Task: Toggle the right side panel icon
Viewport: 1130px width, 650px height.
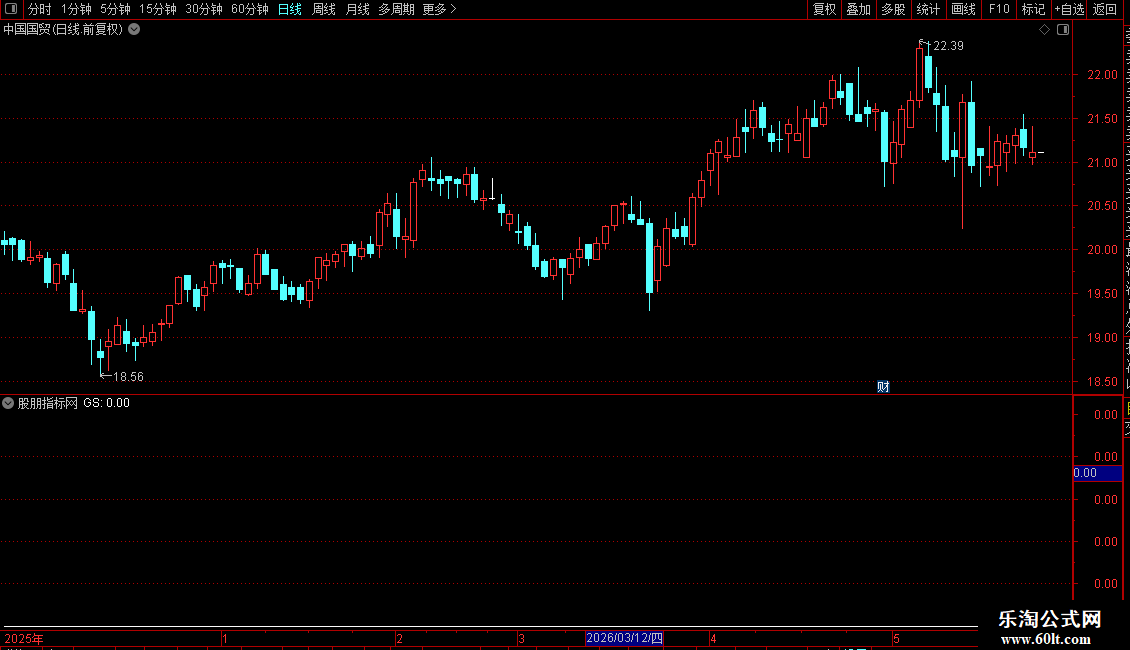Action: (1063, 30)
